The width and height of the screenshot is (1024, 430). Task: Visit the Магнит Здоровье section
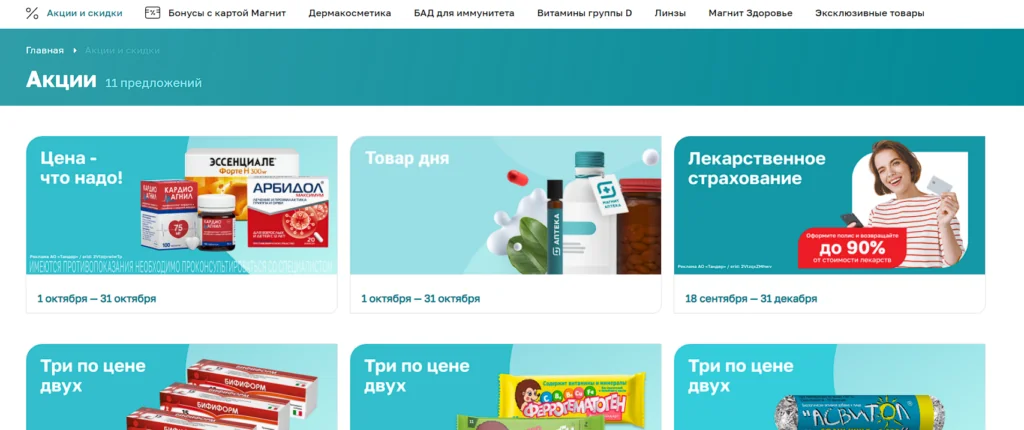pos(750,13)
